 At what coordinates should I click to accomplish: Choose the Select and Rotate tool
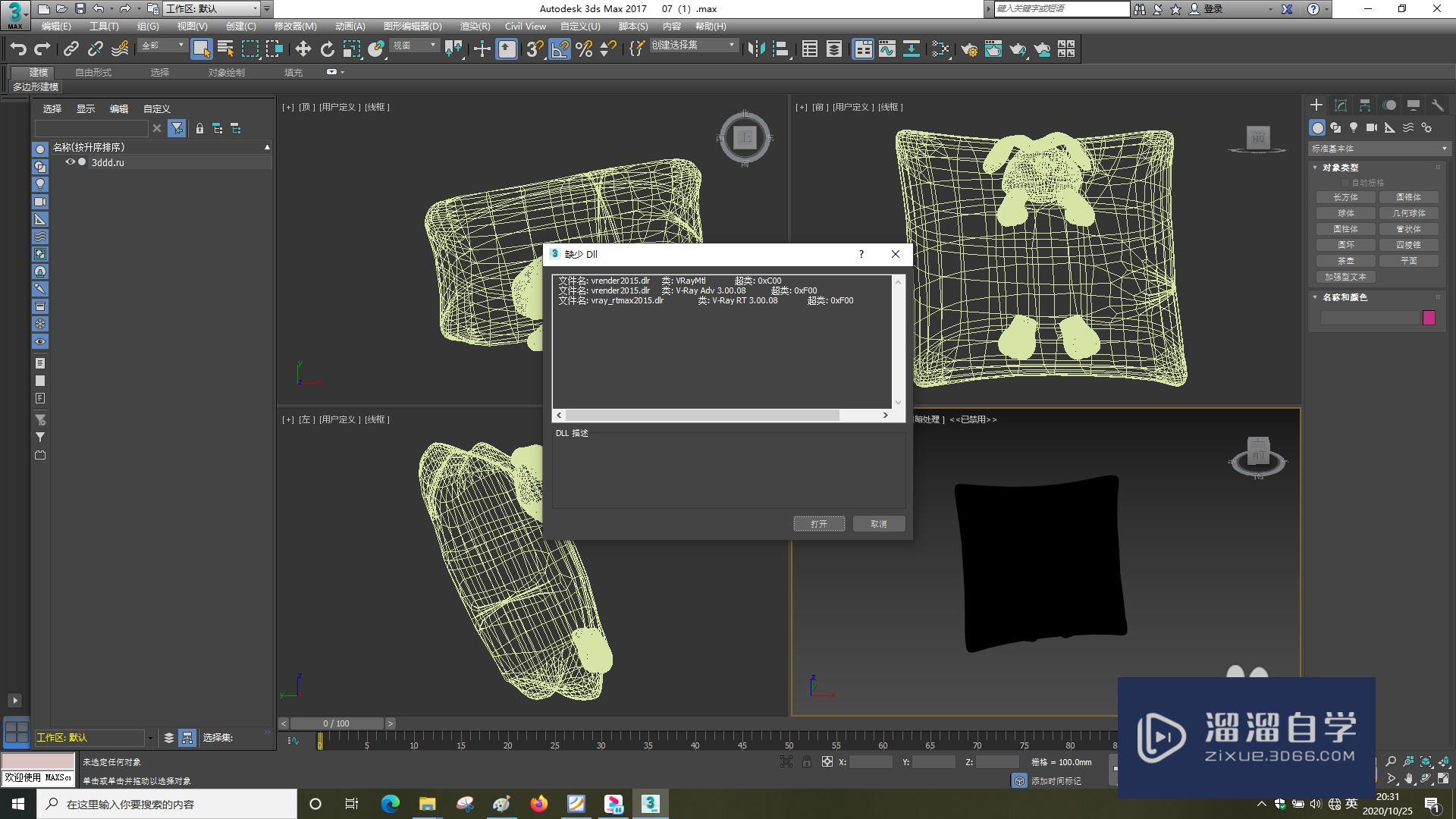[327, 49]
